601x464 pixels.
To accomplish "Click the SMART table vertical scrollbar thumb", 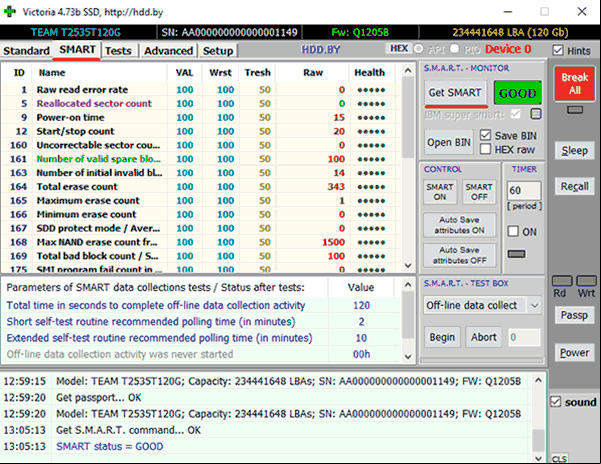I will (408, 117).
